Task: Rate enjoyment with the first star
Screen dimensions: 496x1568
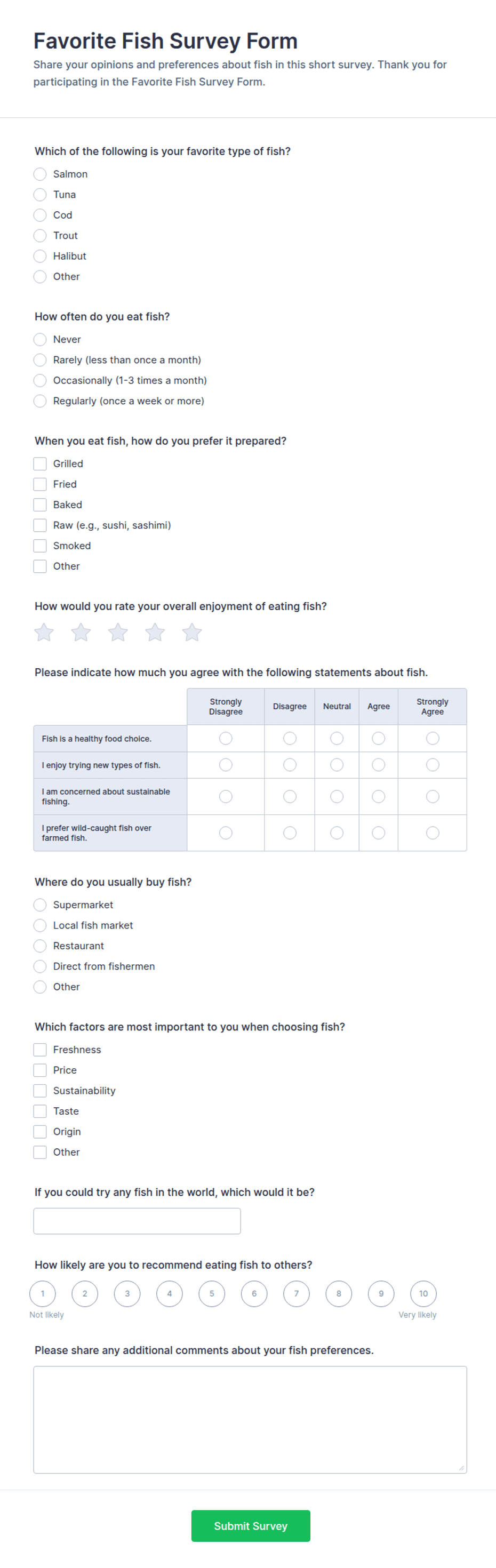Action: [44, 633]
